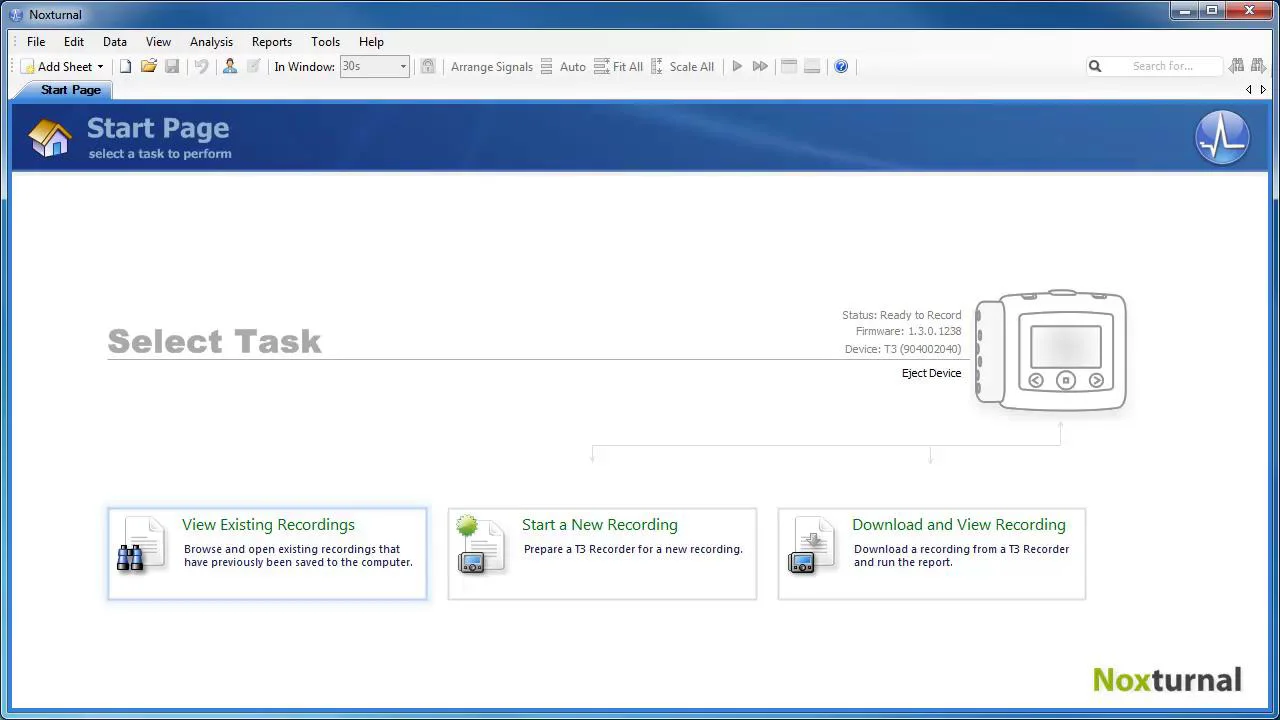Viewport: 1280px width, 720px height.
Task: Click the new blank document icon
Action: pyautogui.click(x=125, y=67)
